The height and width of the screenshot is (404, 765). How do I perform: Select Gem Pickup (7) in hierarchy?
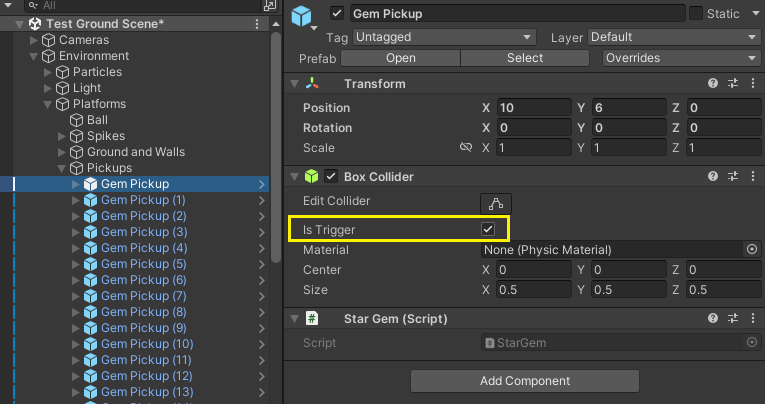[x=143, y=296]
